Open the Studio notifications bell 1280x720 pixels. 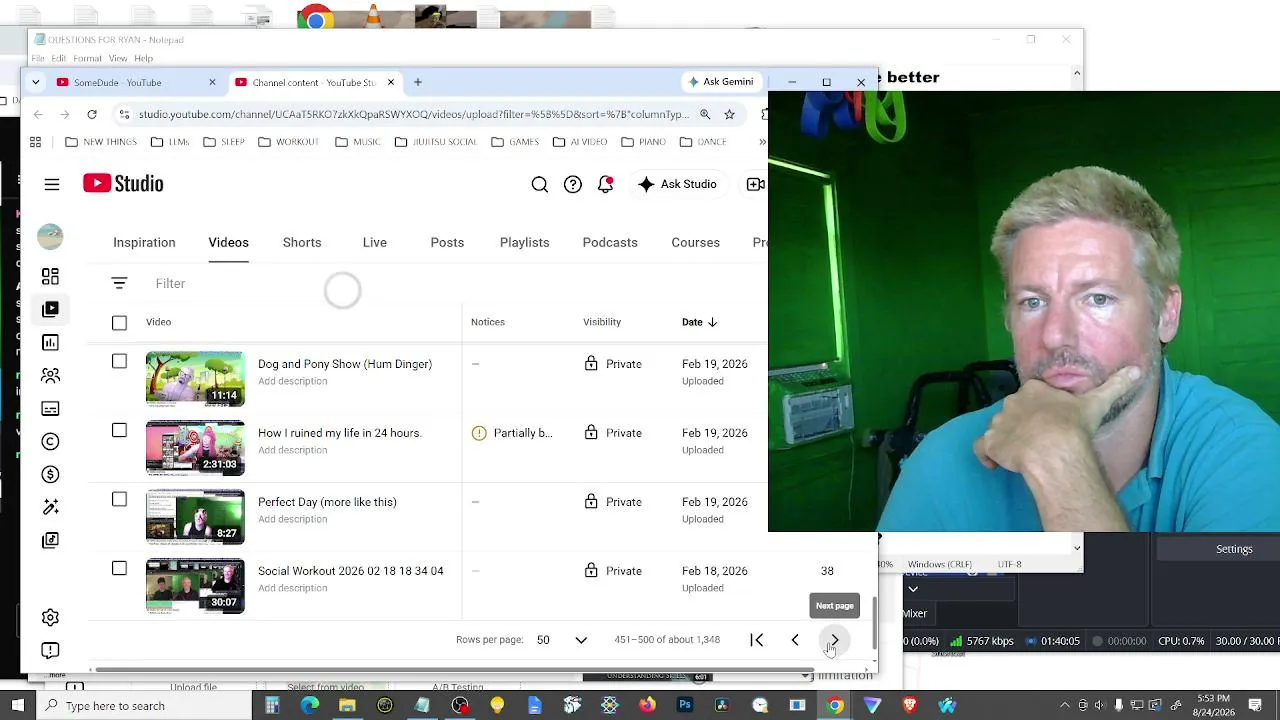click(605, 184)
